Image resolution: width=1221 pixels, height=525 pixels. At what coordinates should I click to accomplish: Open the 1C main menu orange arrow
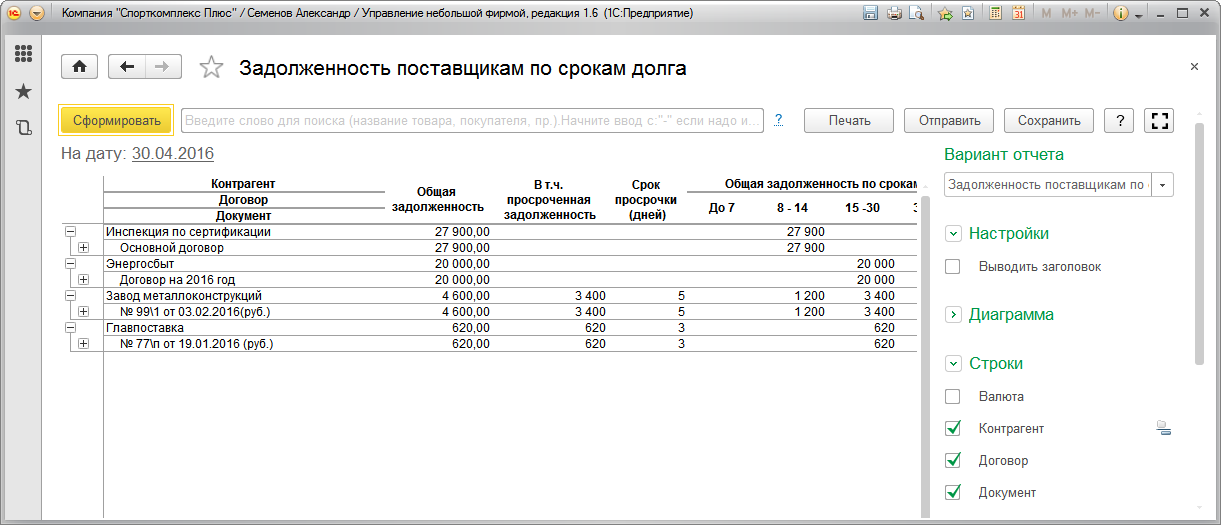pos(37,14)
